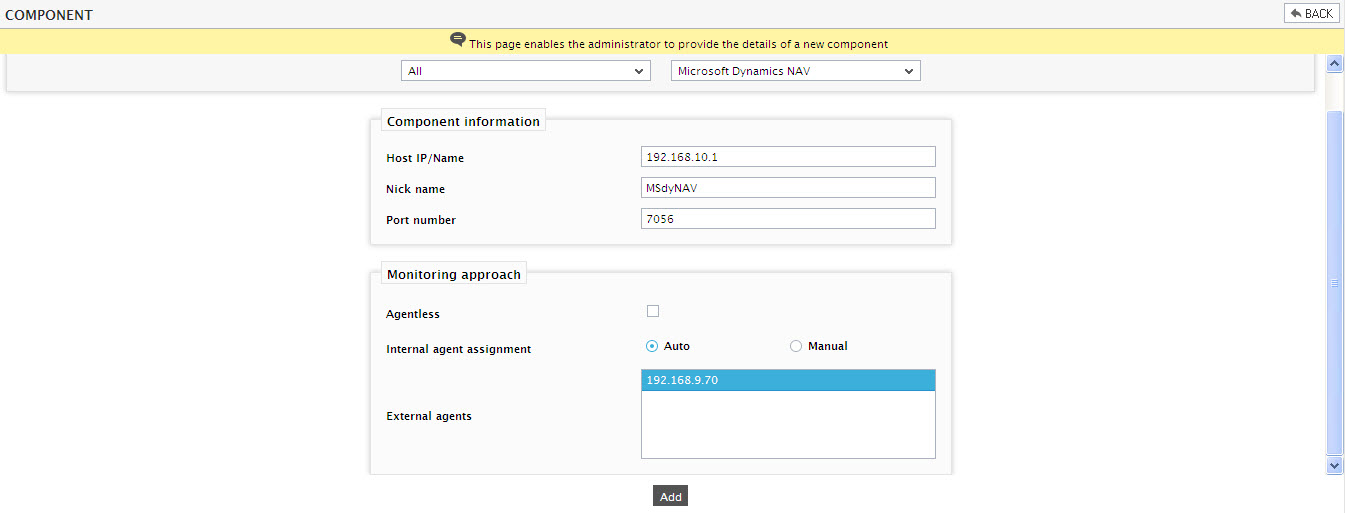Click the vertical scrollbar thumb
Viewport: 1345px width, 513px height.
(x=1333, y=283)
